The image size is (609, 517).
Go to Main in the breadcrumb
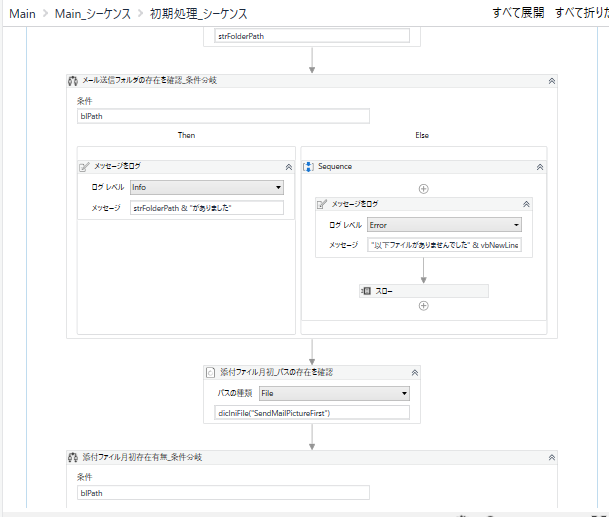point(22,14)
